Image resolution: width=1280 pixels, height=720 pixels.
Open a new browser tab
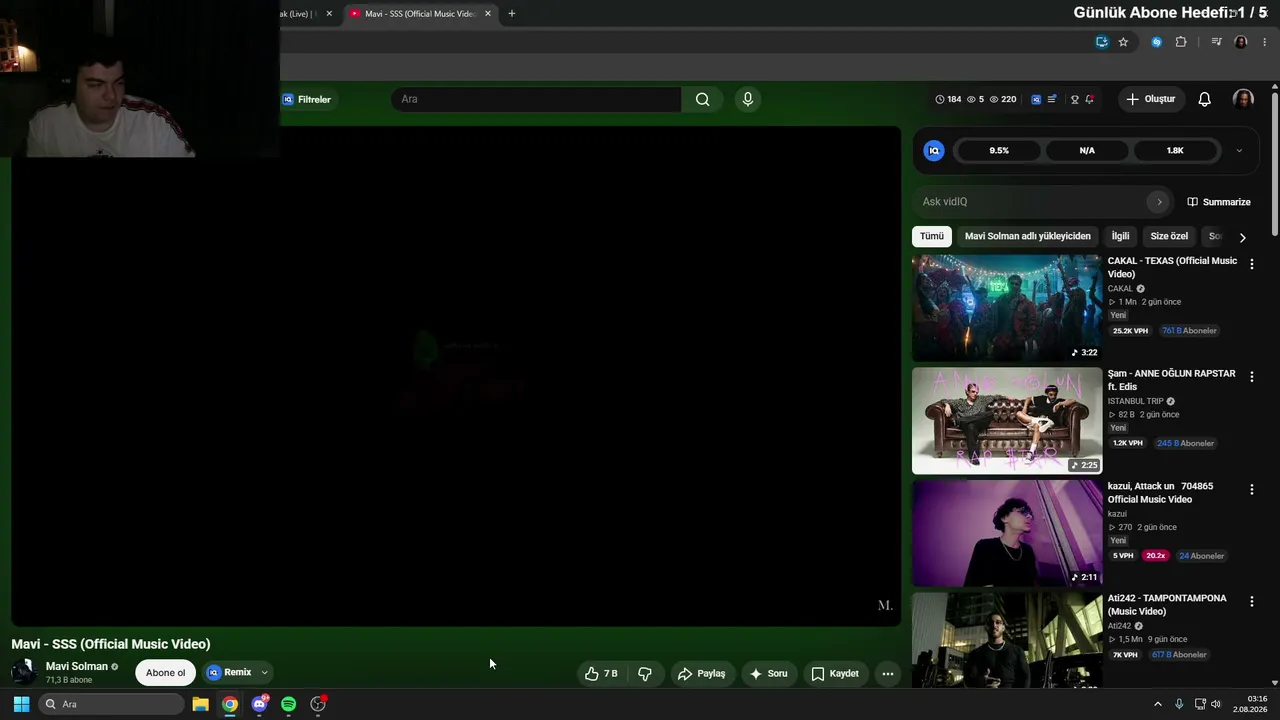(512, 14)
